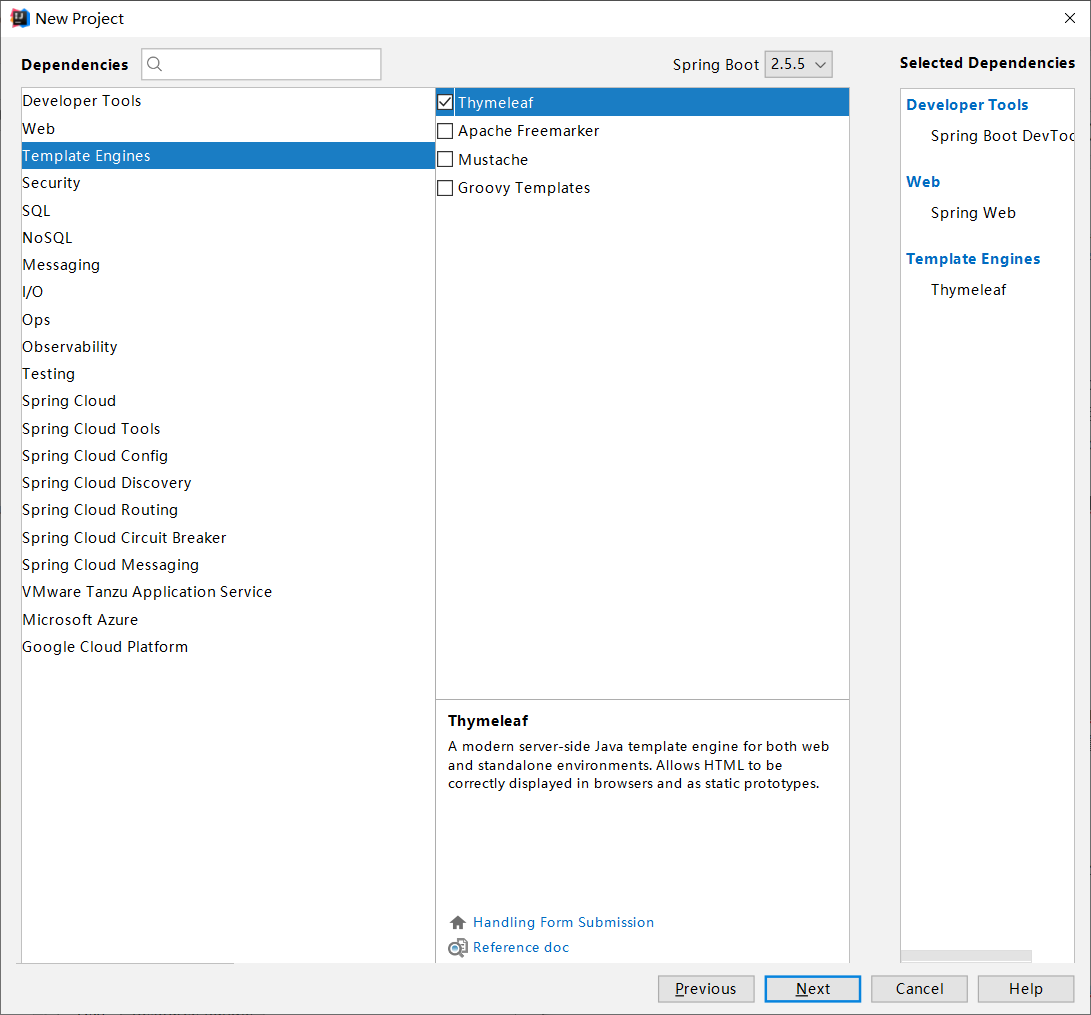Image resolution: width=1091 pixels, height=1015 pixels.
Task: Select the Spring Cloud Discovery category
Action: [228, 483]
